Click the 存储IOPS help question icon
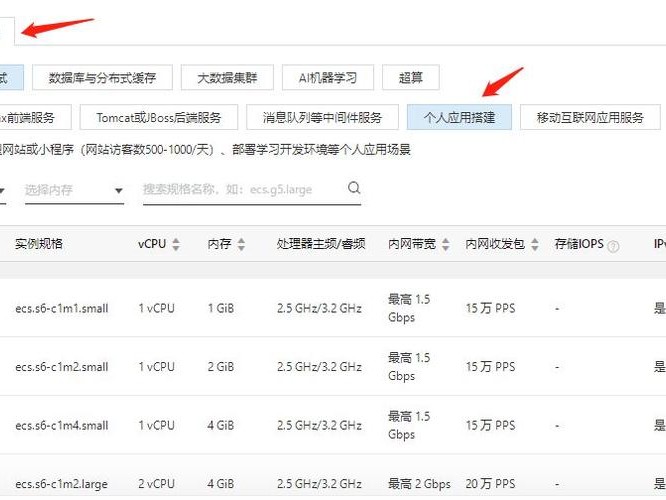Image resolution: width=666 pixels, height=500 pixels. [x=613, y=246]
